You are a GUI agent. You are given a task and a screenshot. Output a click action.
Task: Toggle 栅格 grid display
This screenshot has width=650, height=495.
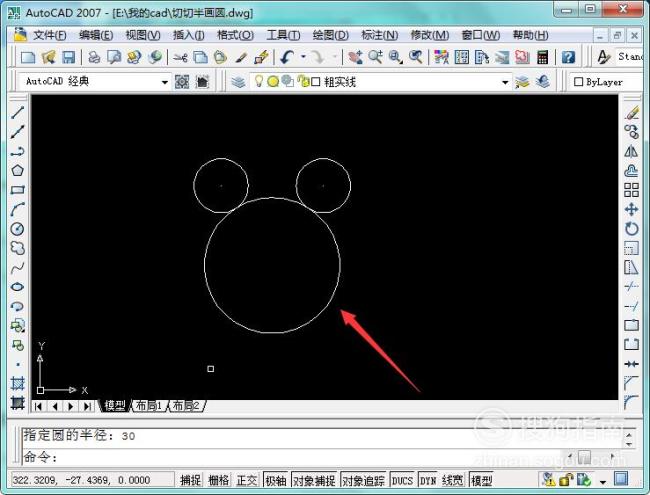[218, 480]
